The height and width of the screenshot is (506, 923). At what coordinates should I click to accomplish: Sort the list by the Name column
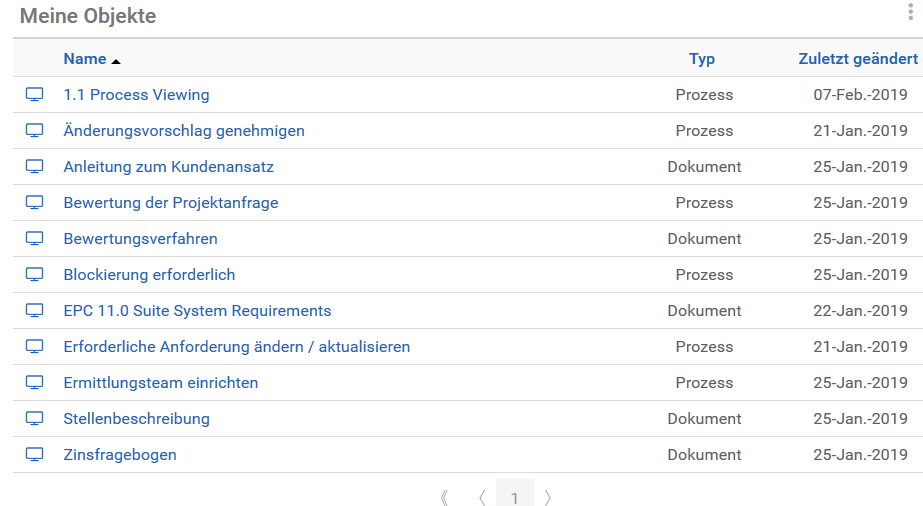pos(85,59)
